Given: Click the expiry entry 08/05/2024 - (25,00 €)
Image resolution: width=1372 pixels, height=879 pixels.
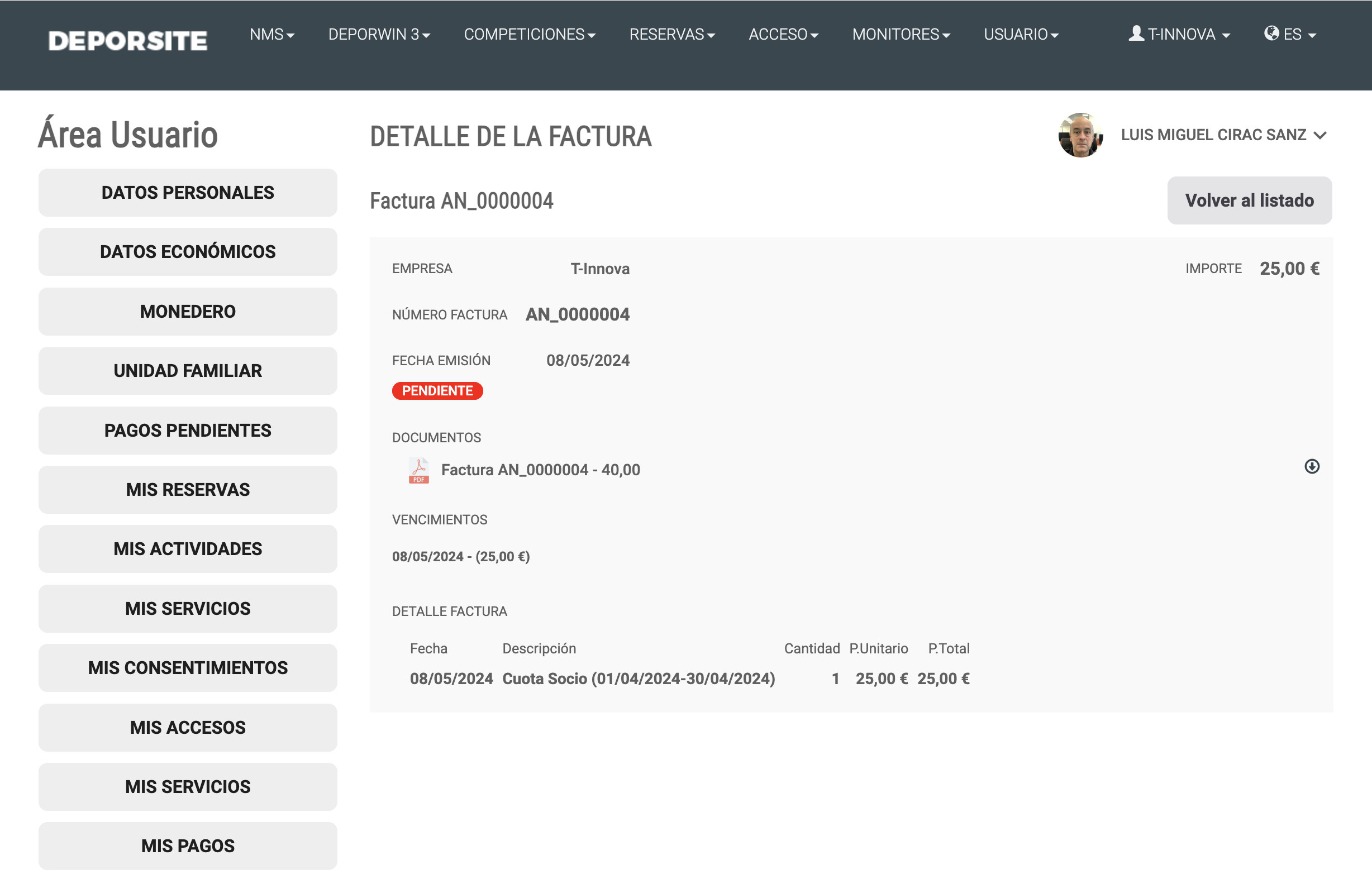Looking at the screenshot, I should 461,557.
